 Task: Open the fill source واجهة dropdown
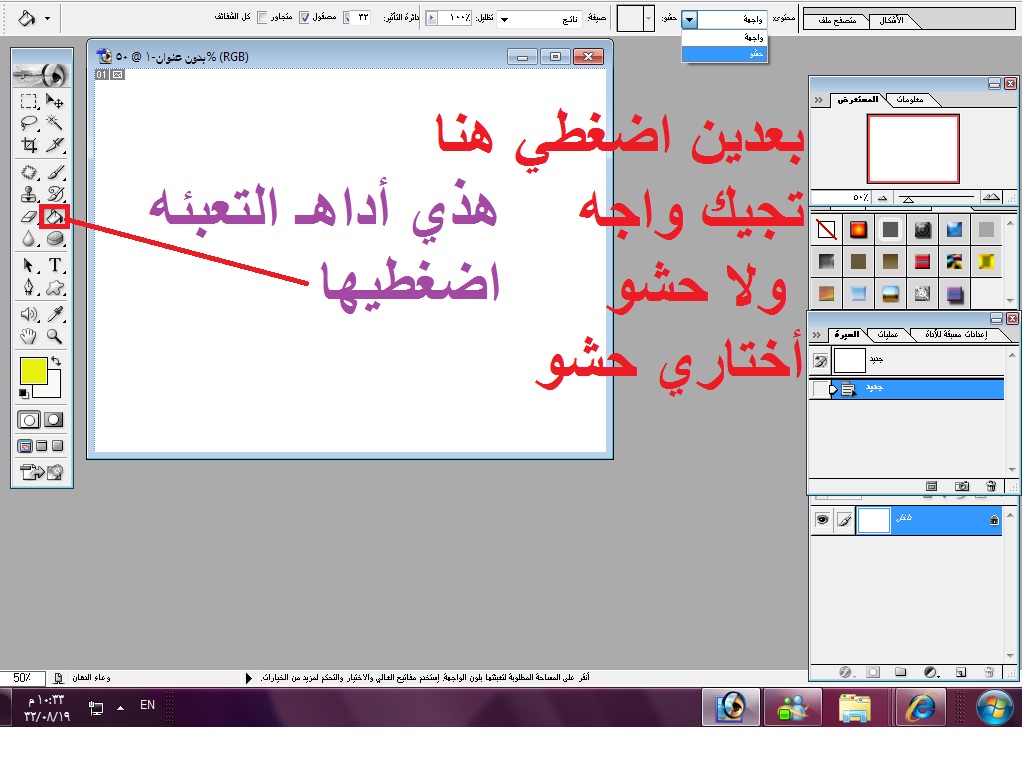click(x=690, y=19)
